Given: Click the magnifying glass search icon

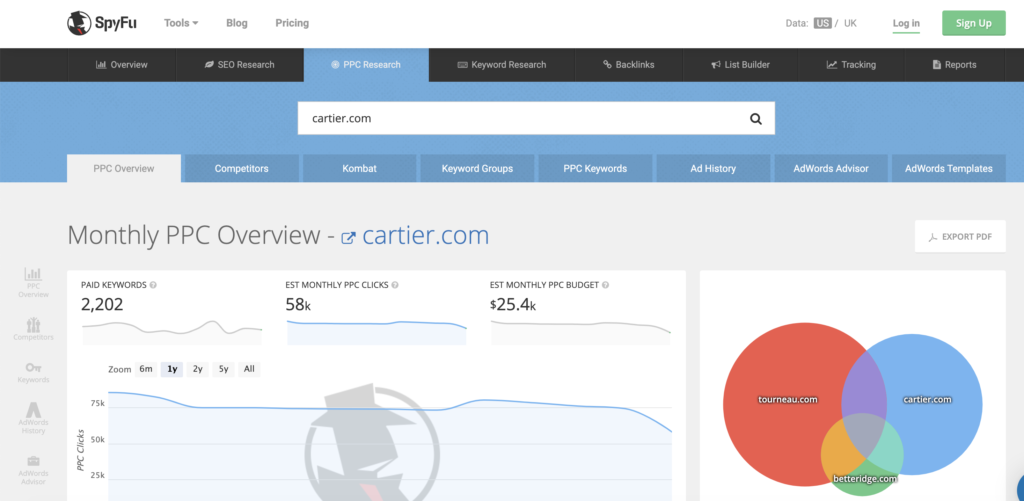Looking at the screenshot, I should [x=756, y=119].
